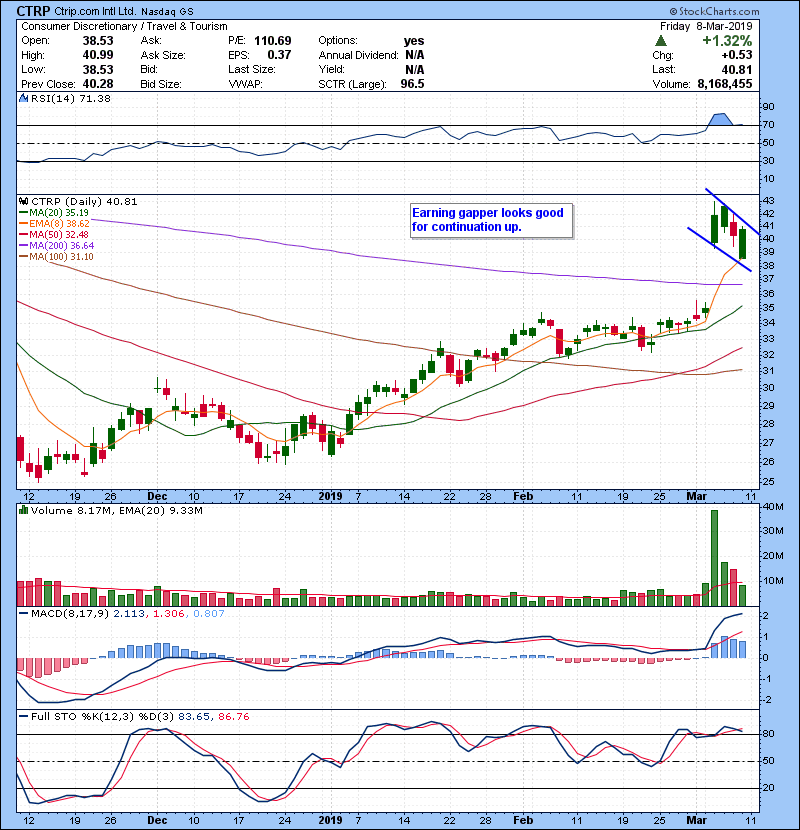Image resolution: width=800 pixels, height=830 pixels.
Task: Click the 43 price level on right axis
Action: pos(768,201)
